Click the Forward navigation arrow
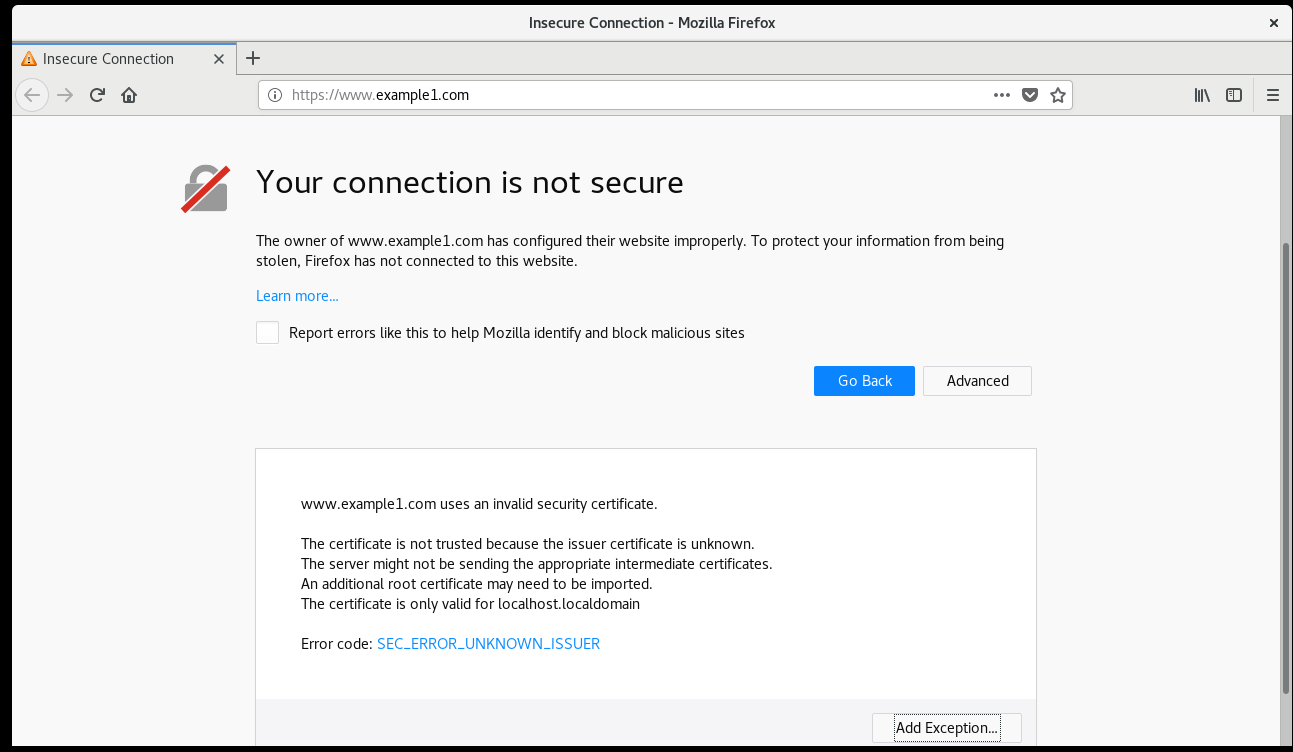Viewport: 1293px width, 752px height. [65, 95]
